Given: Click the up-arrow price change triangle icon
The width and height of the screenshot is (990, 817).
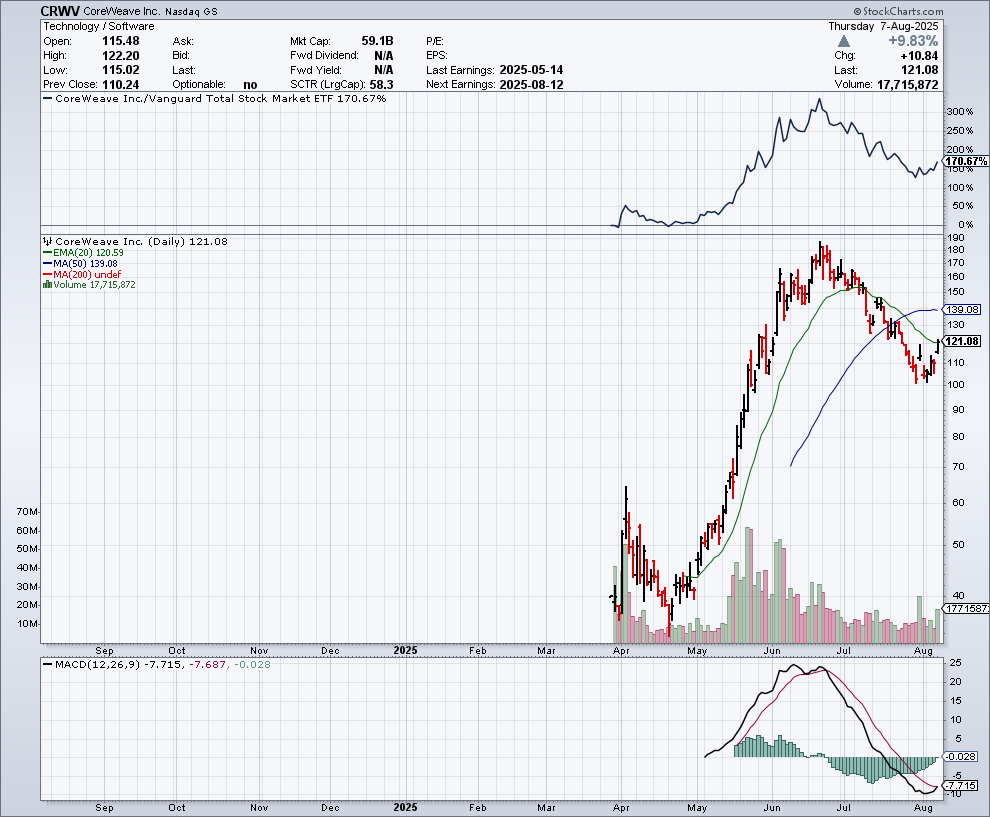Looking at the screenshot, I should [844, 41].
